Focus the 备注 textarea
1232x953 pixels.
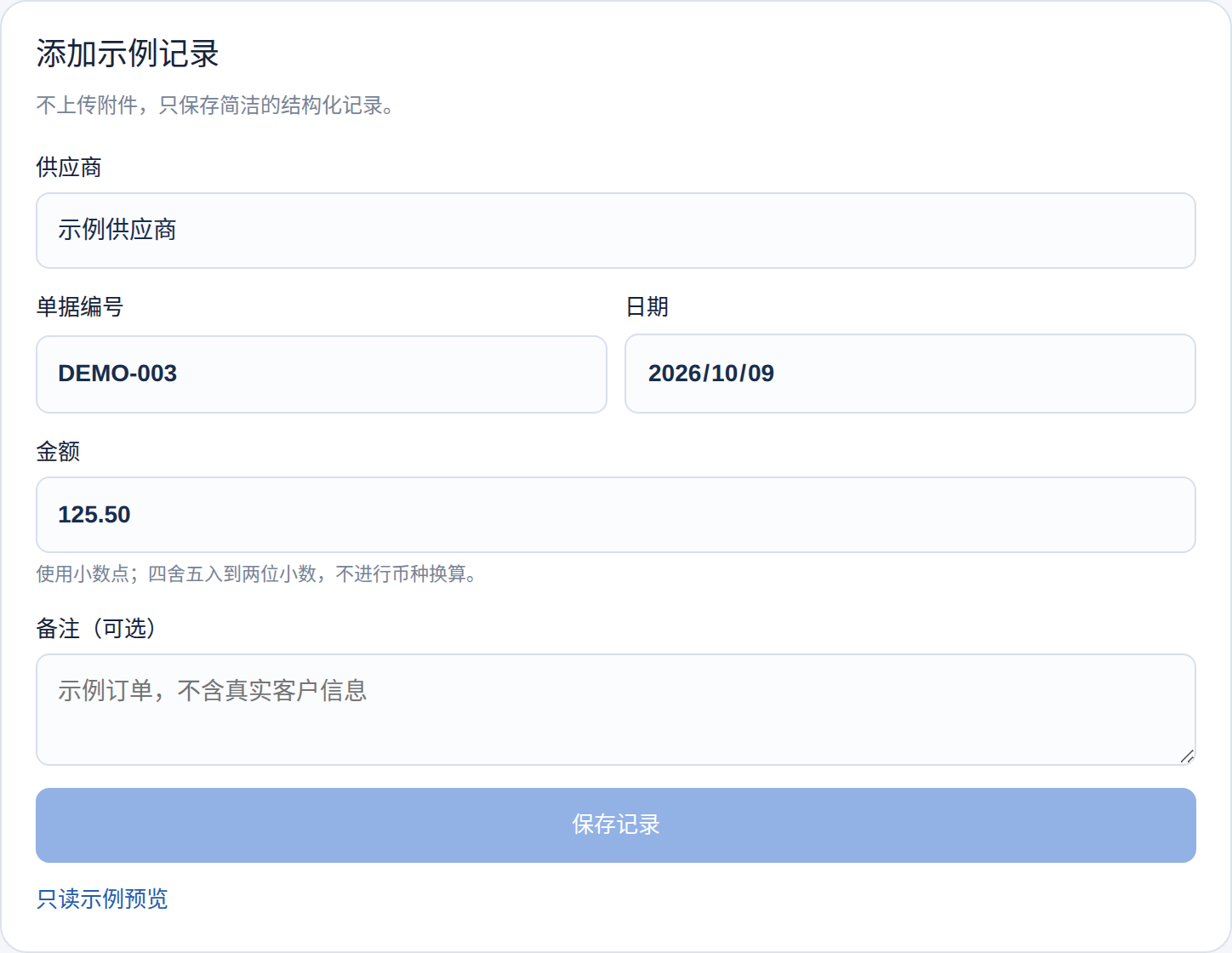[x=616, y=710]
